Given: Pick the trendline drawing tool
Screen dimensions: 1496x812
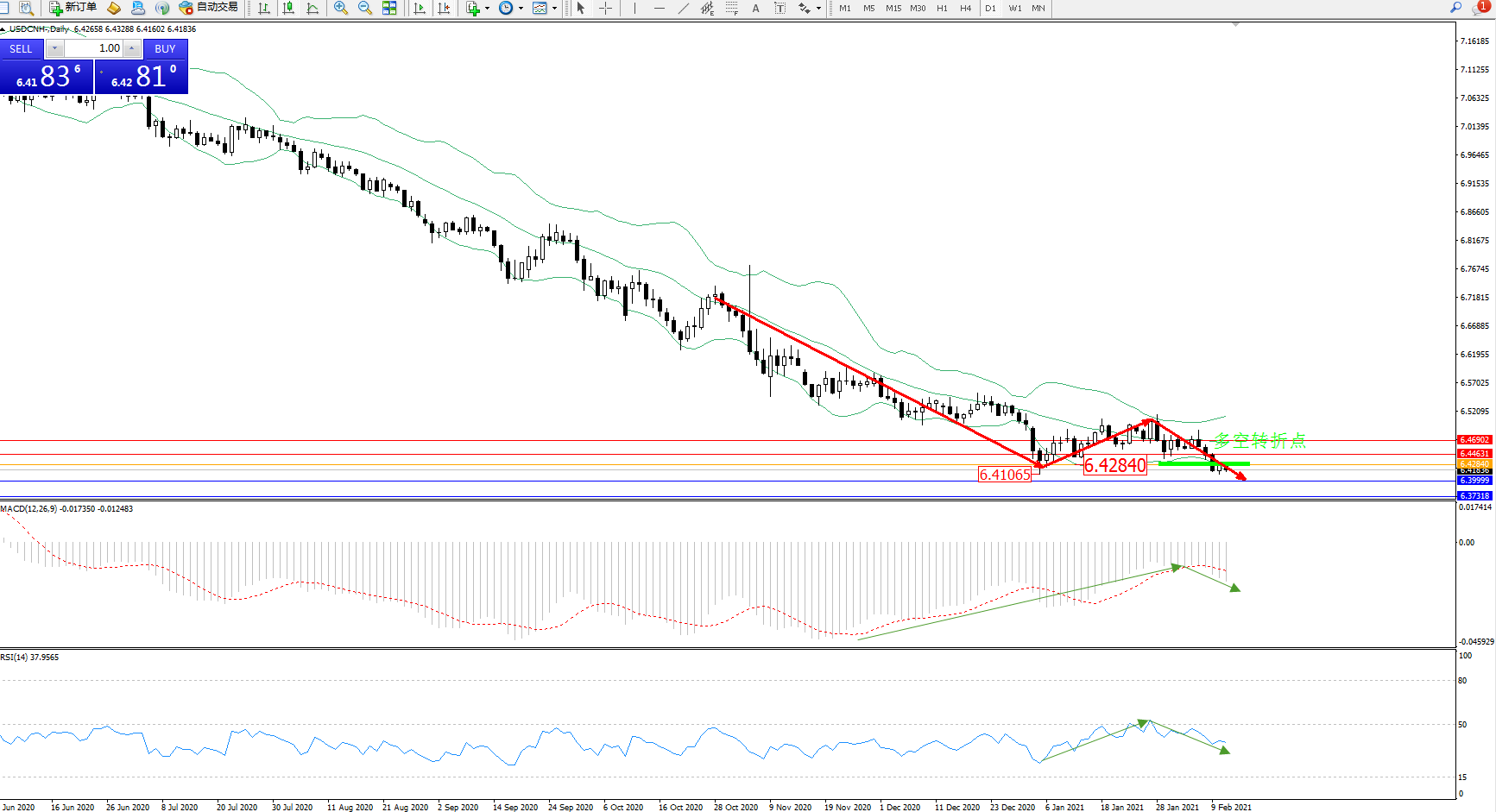Looking at the screenshot, I should point(684,8).
